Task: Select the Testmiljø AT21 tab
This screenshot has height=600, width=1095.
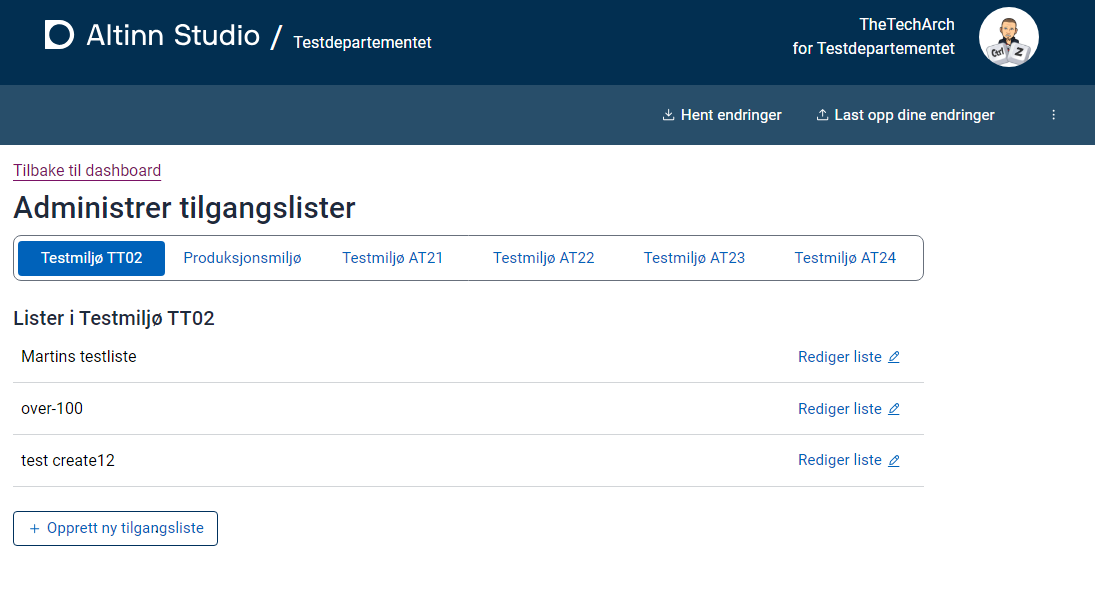Action: point(392,257)
